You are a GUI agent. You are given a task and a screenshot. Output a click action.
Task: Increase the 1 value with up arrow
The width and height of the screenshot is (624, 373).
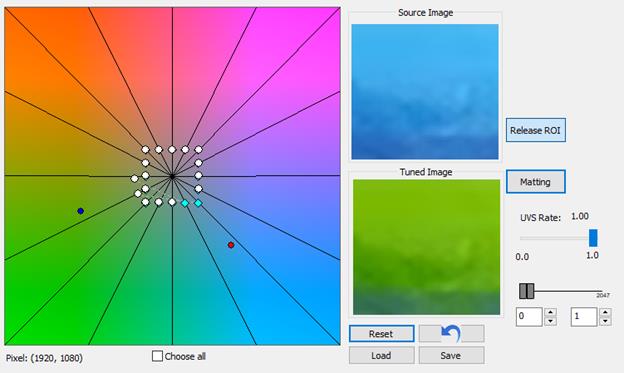[605, 312]
